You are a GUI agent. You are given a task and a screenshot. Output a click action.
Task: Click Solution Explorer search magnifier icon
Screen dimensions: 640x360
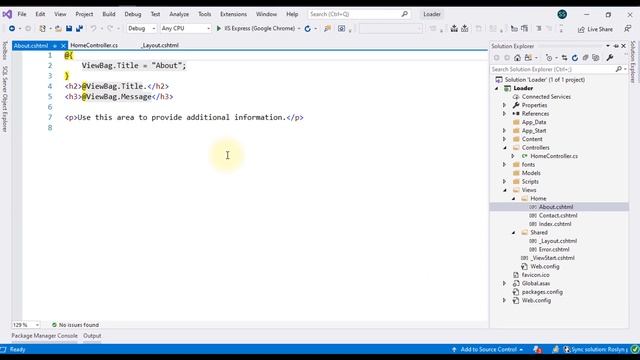pyautogui.click(x=618, y=69)
